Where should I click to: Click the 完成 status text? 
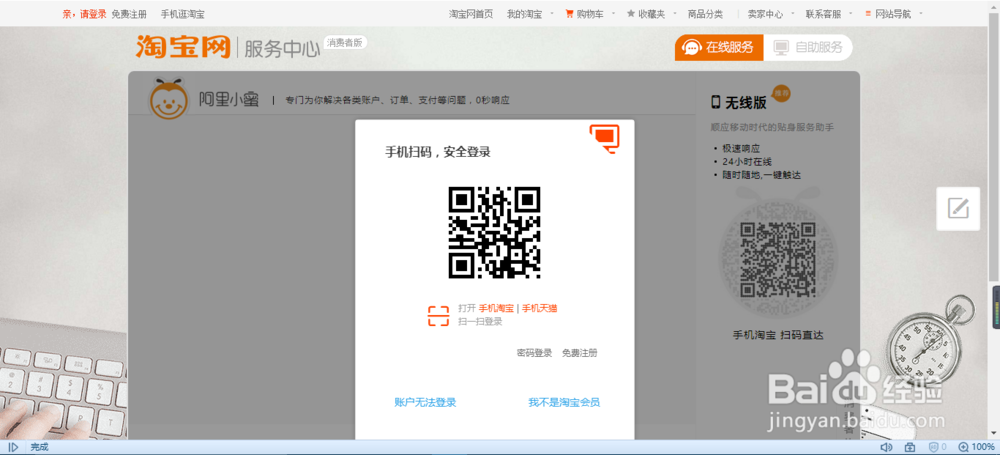click(40, 447)
